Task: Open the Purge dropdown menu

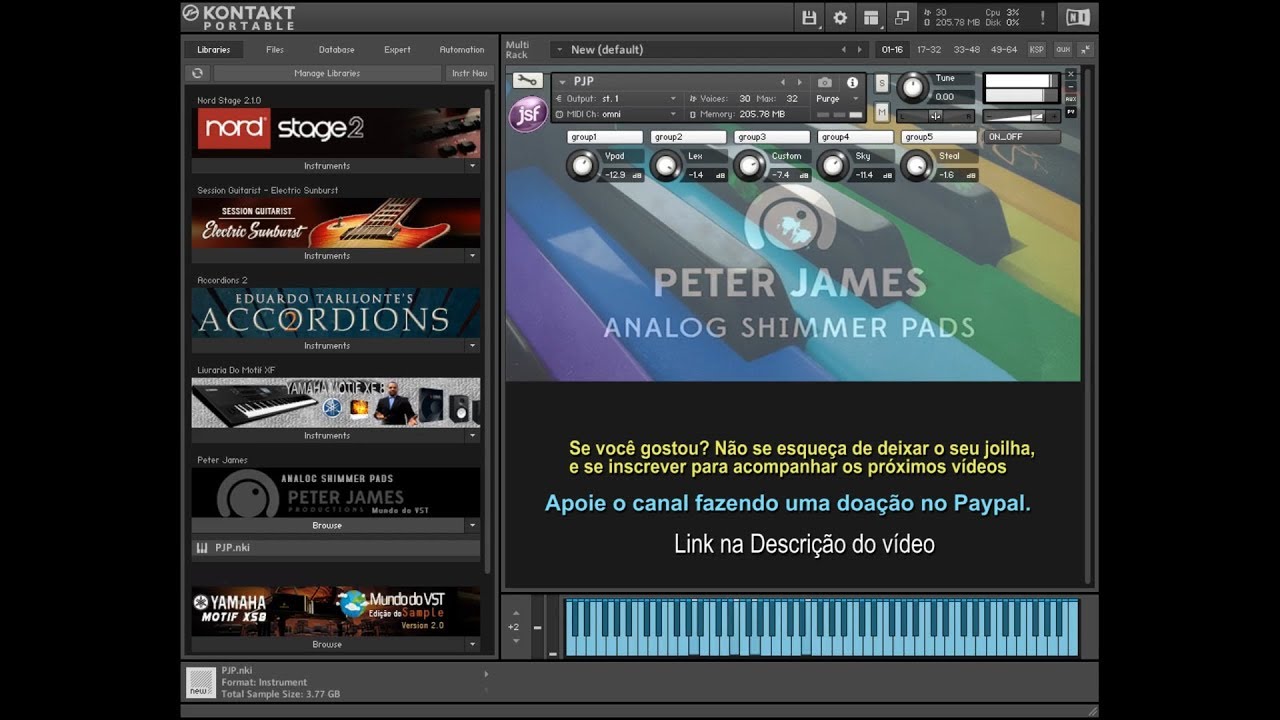Action: point(837,99)
